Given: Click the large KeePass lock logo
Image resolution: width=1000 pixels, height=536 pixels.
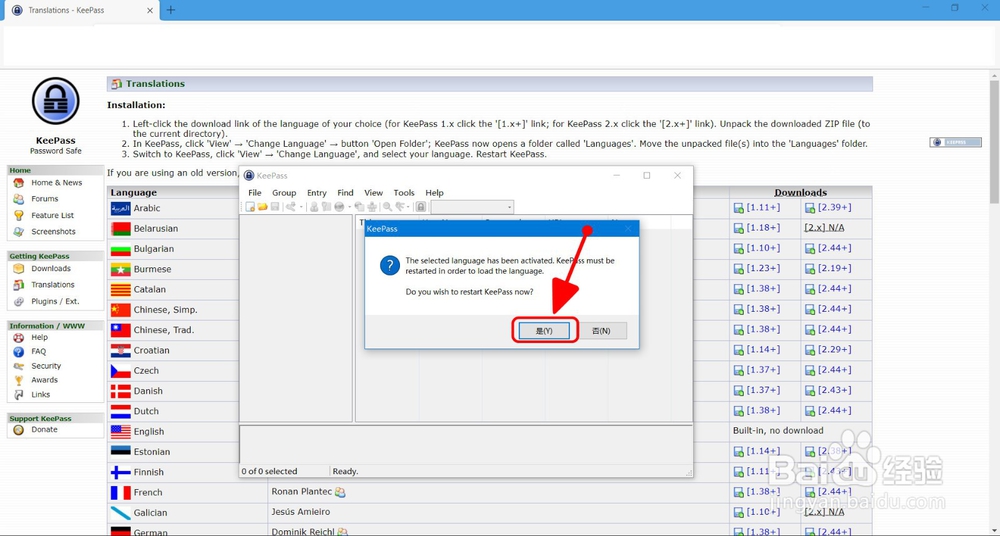Looking at the screenshot, I should (x=55, y=101).
